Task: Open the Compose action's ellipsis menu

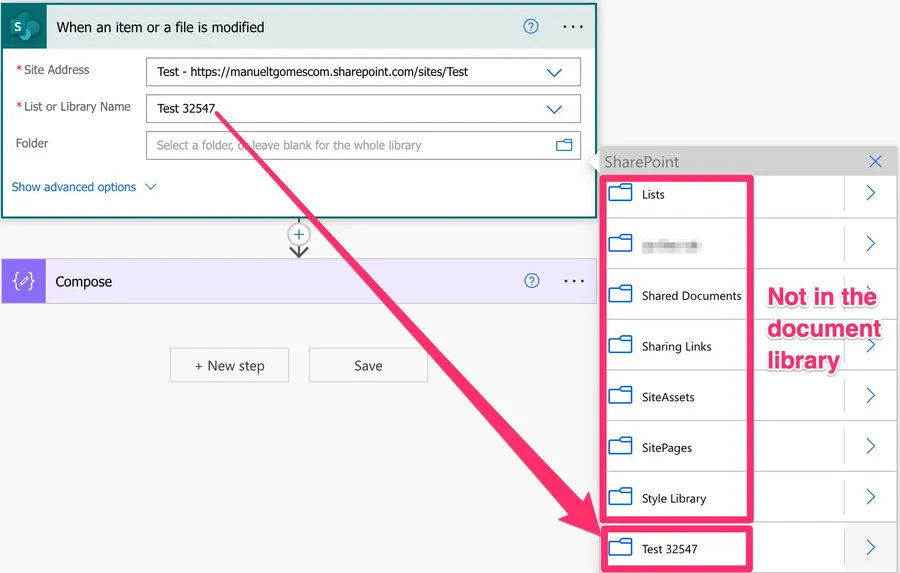Action: 573,282
